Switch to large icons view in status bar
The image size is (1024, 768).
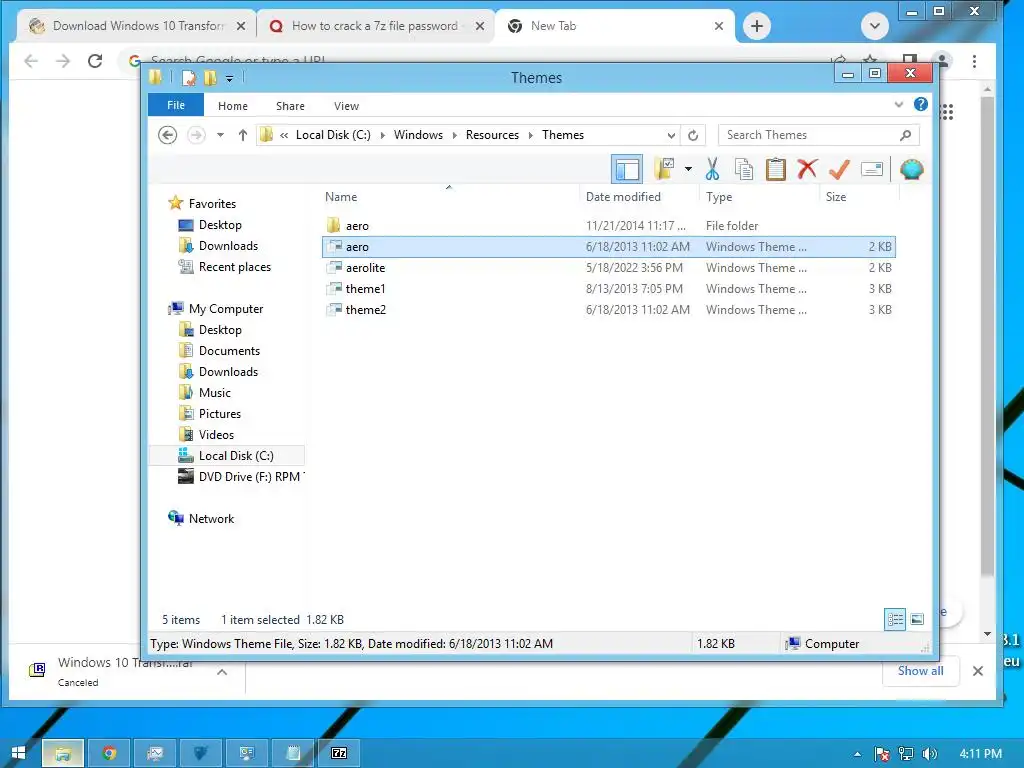[x=917, y=619]
